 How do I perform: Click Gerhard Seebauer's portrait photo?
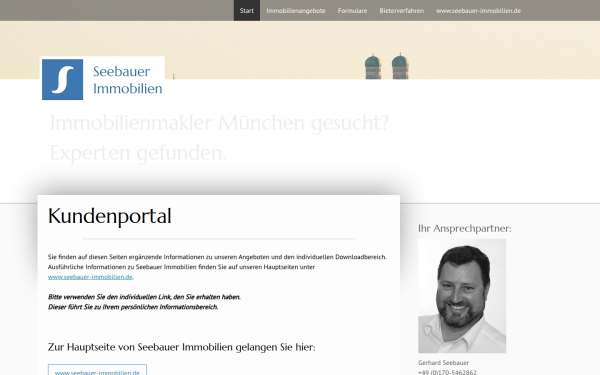462,296
